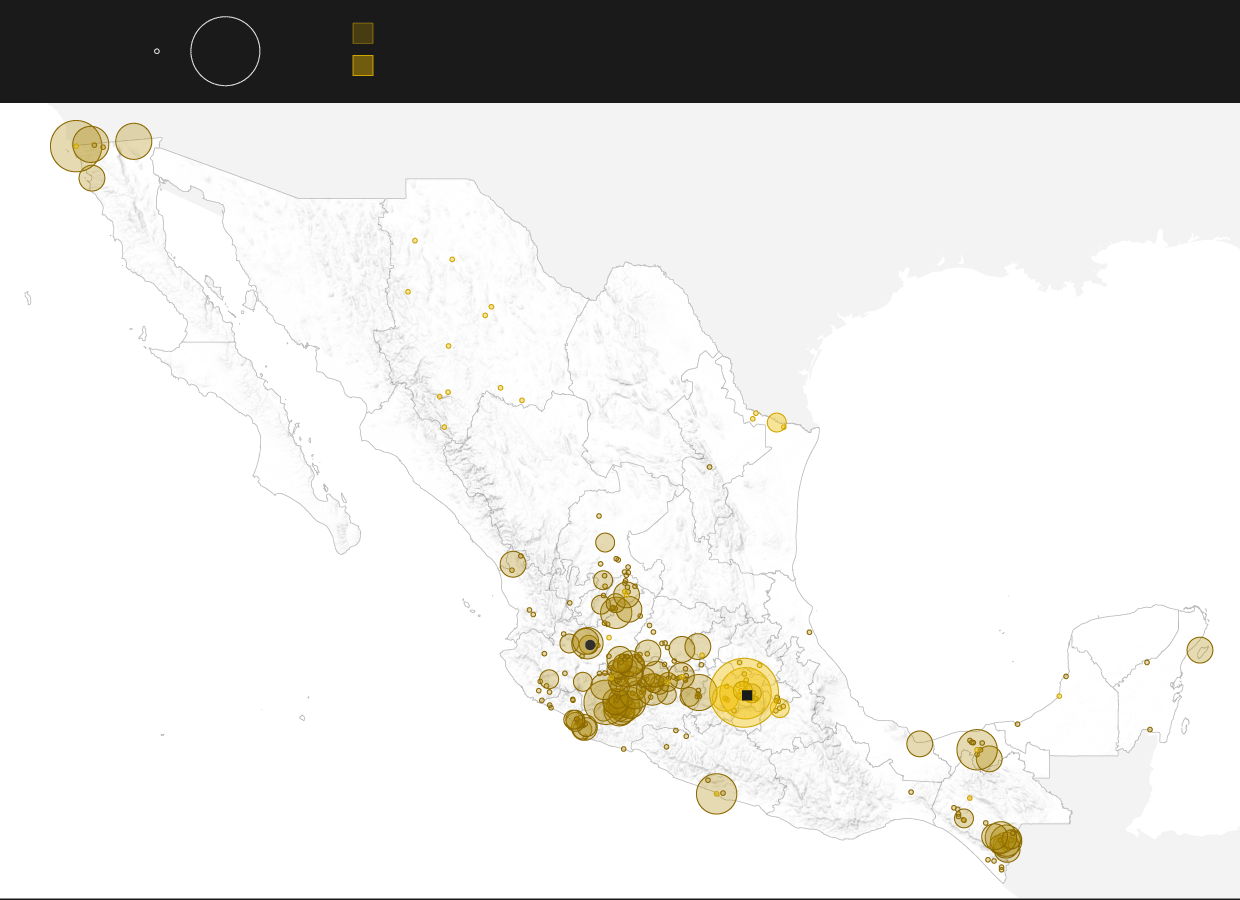Viewport: 1240px width, 900px height.
Task: Select the darker upper legend color swatch
Action: (363, 33)
